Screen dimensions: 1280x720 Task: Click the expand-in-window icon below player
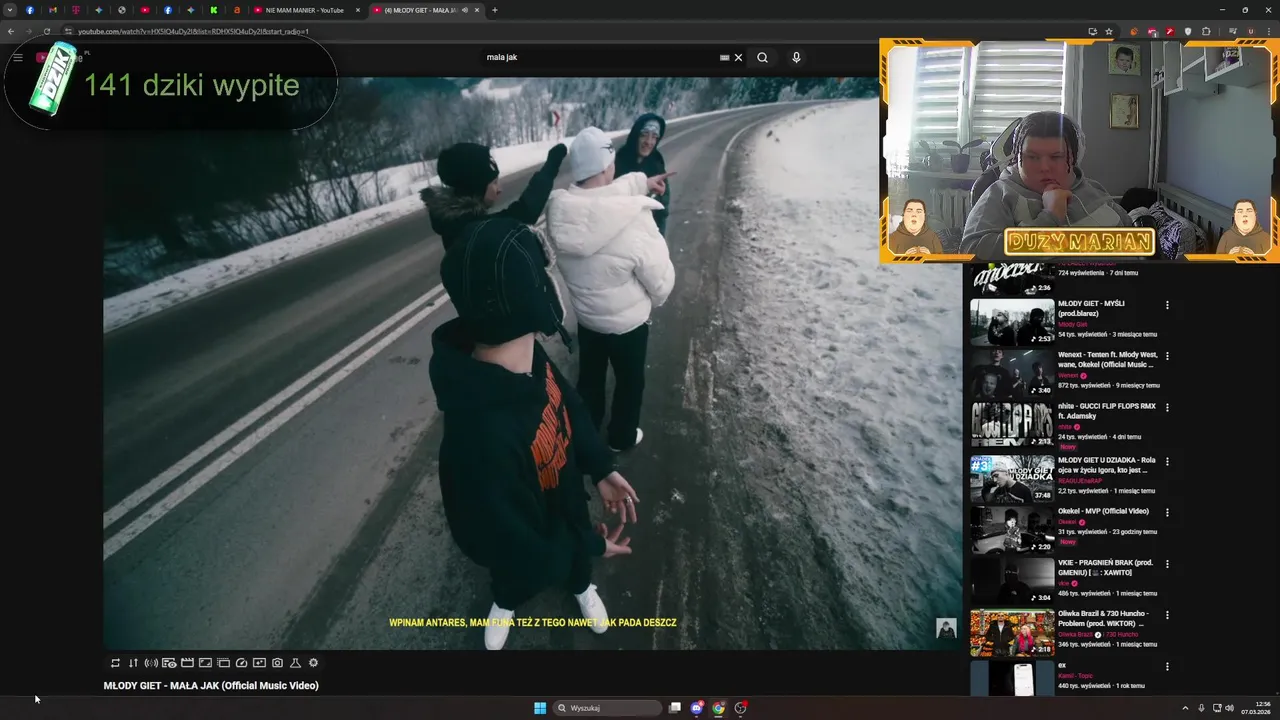[205, 663]
